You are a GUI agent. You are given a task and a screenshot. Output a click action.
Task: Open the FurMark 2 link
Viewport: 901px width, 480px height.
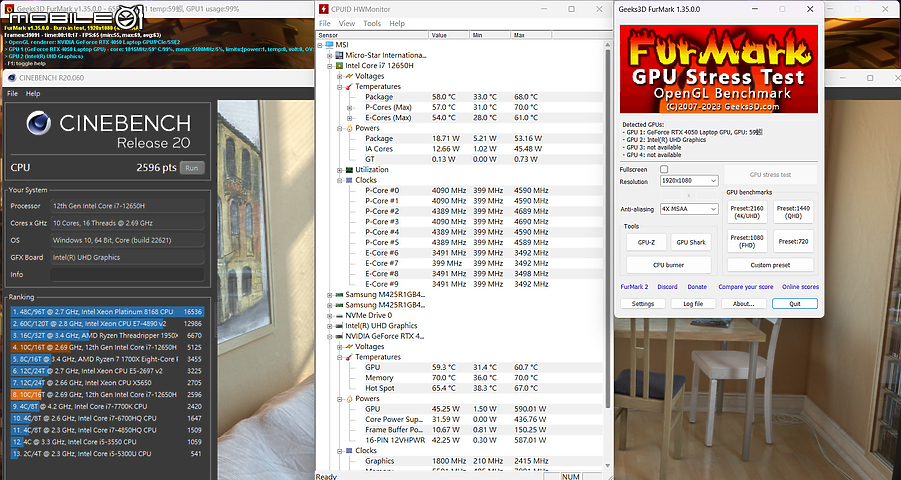point(634,286)
